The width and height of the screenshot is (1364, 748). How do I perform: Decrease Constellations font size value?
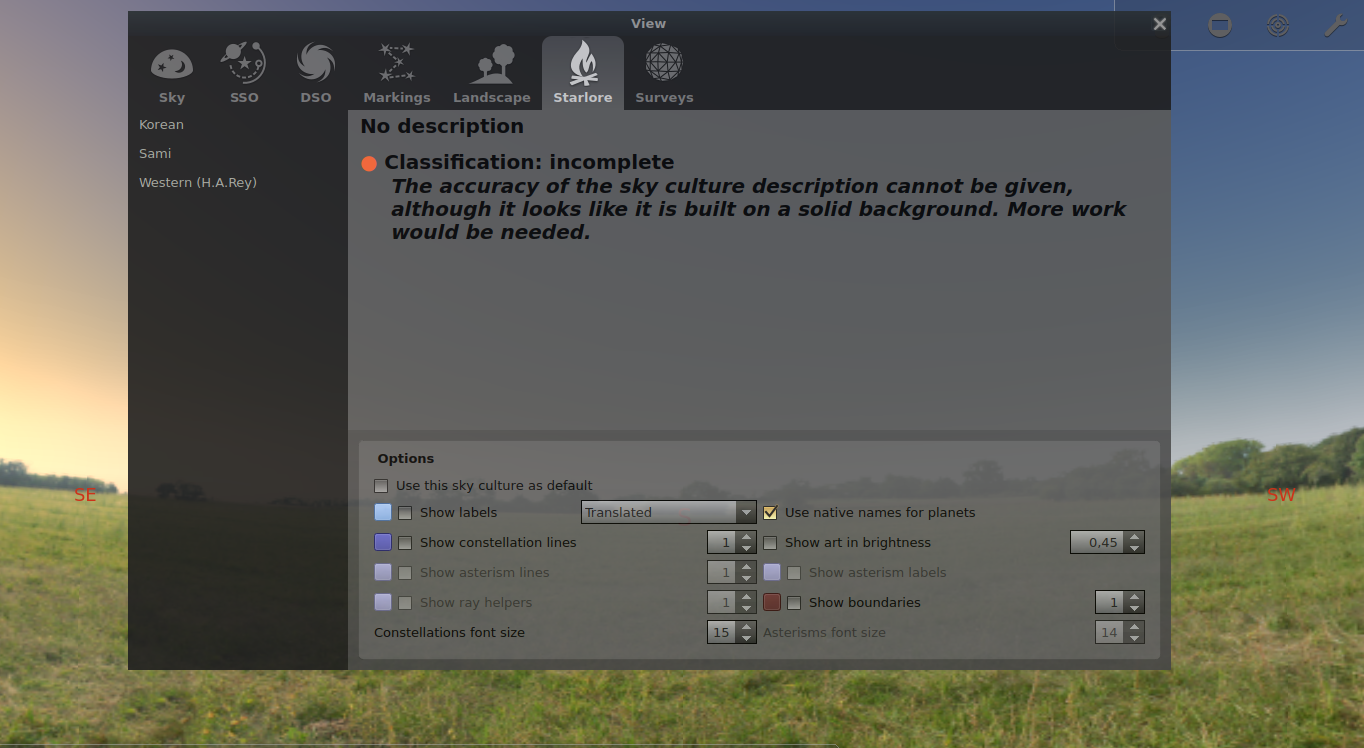pyautogui.click(x=747, y=638)
